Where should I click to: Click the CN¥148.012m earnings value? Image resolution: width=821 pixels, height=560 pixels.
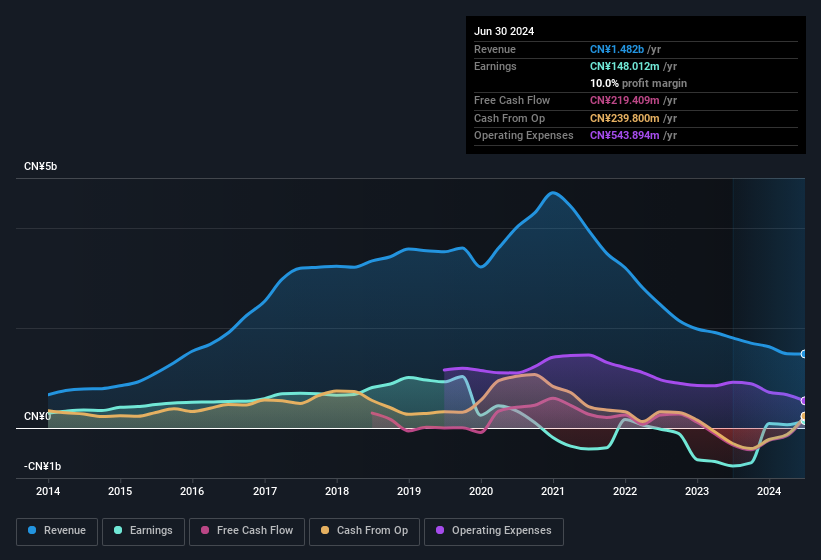pos(625,66)
